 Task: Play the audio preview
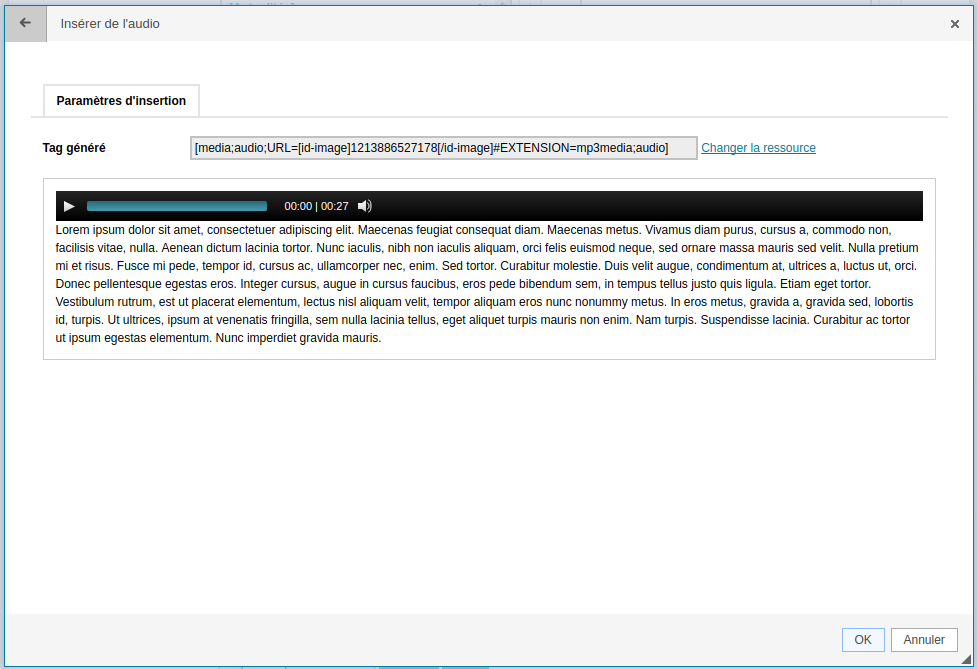click(x=69, y=206)
